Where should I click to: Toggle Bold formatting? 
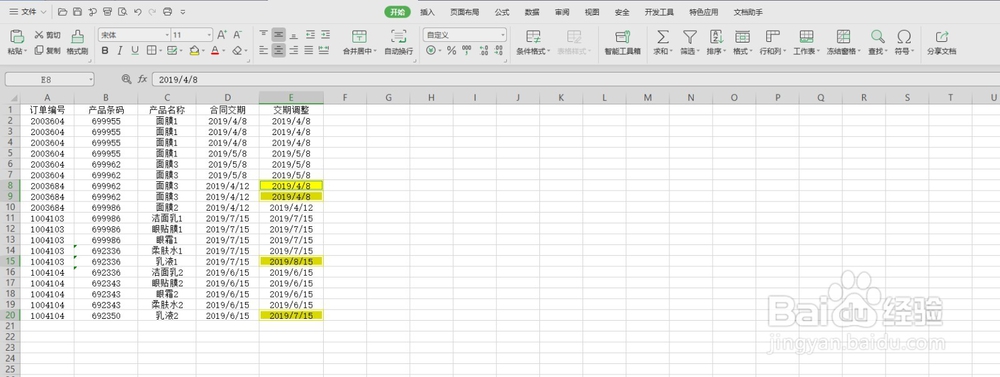tap(105, 50)
